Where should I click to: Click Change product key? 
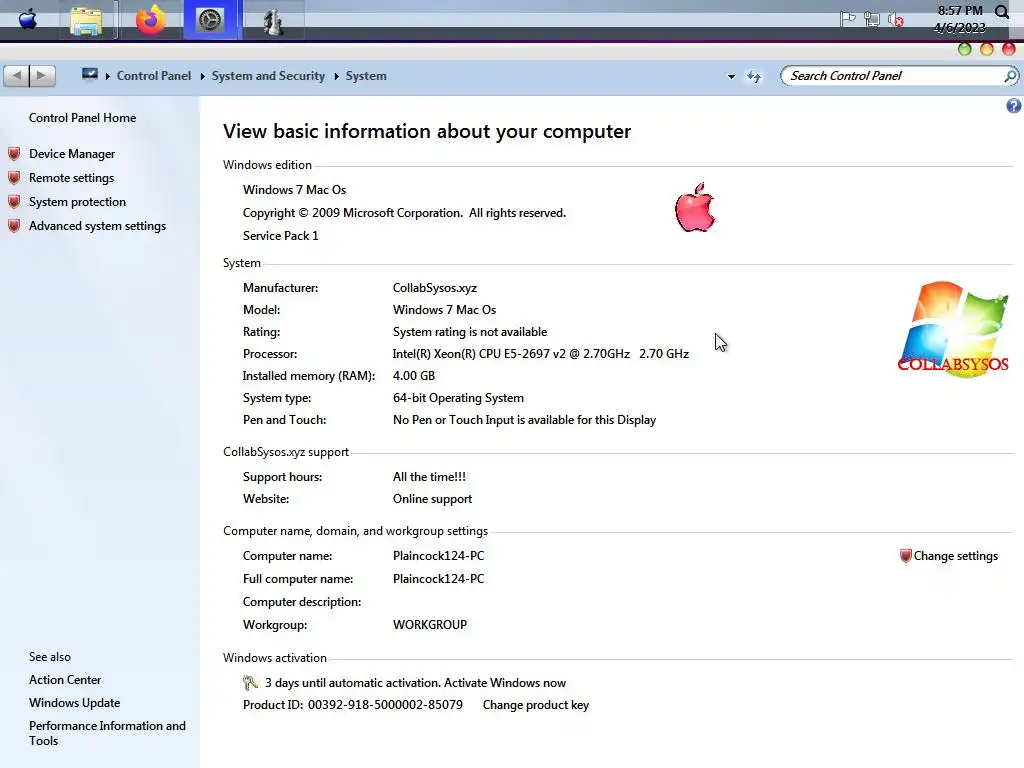point(536,705)
